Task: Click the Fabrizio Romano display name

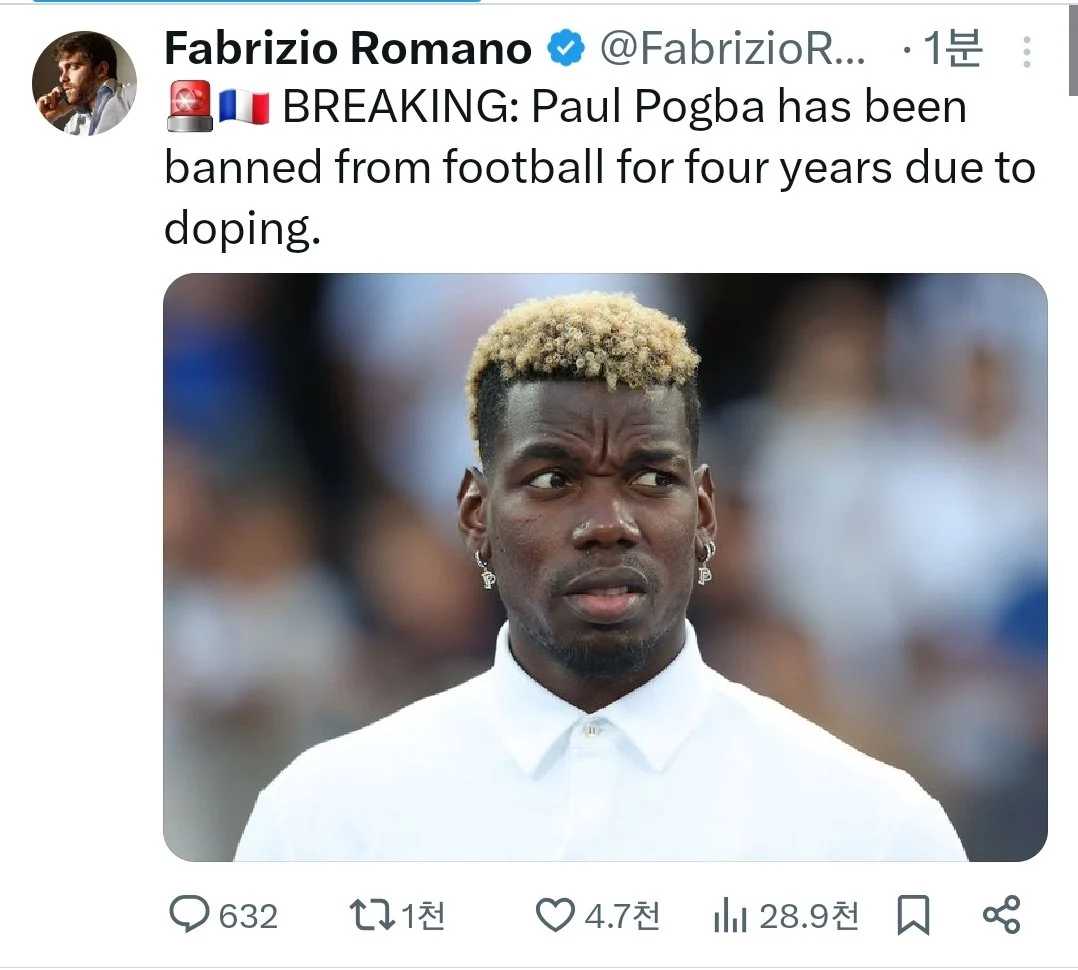Action: [x=348, y=49]
